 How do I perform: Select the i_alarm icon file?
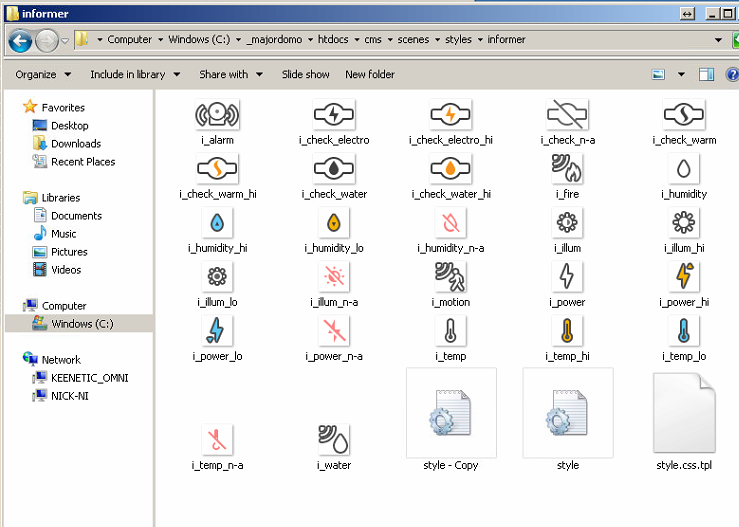point(217,115)
